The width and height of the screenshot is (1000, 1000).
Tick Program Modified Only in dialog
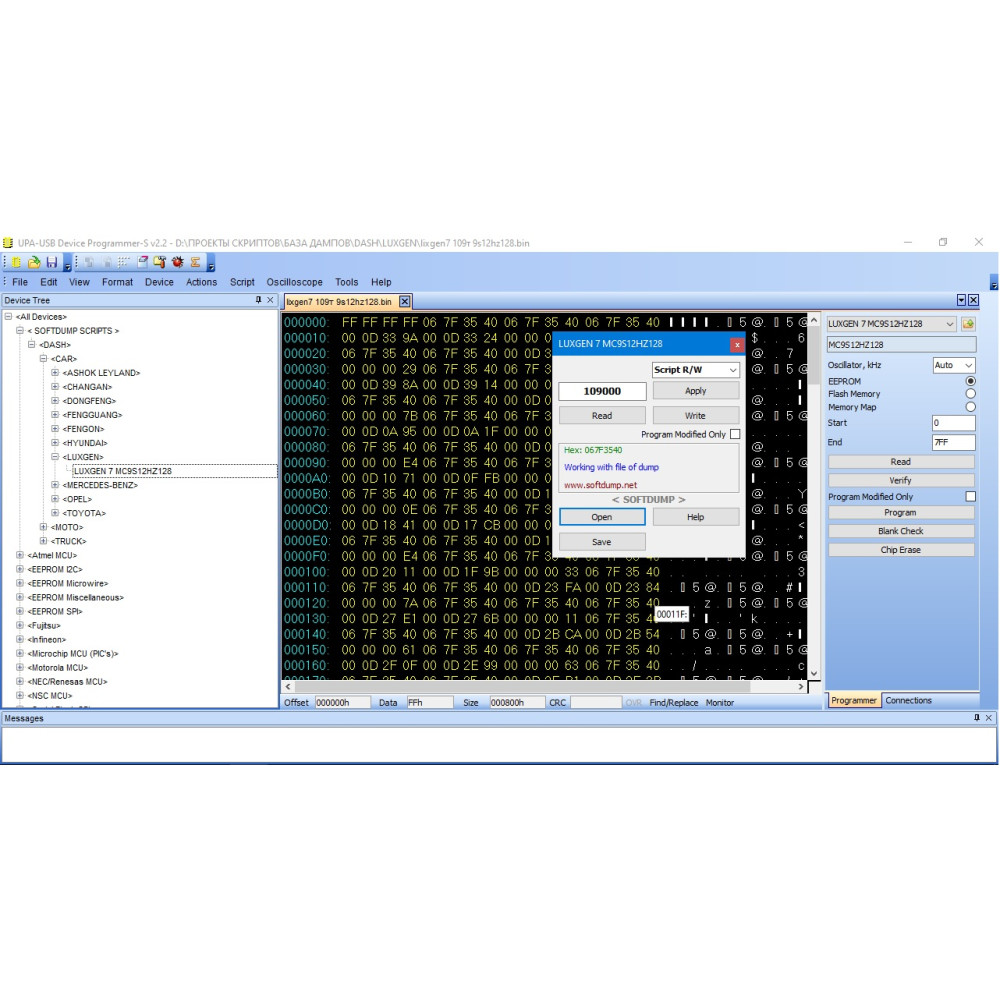[735, 434]
